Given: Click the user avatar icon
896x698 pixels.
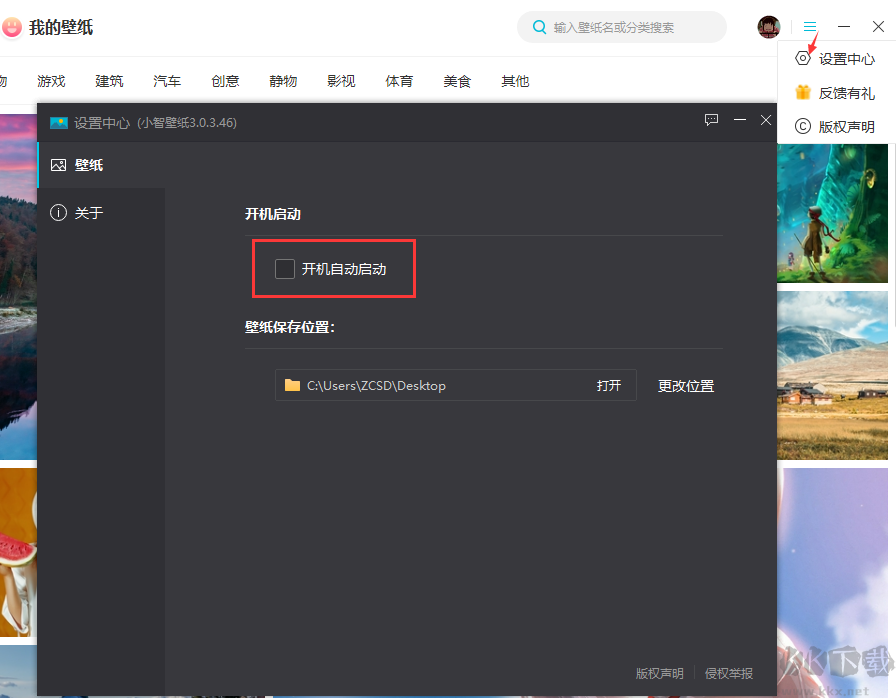Looking at the screenshot, I should point(769,27).
